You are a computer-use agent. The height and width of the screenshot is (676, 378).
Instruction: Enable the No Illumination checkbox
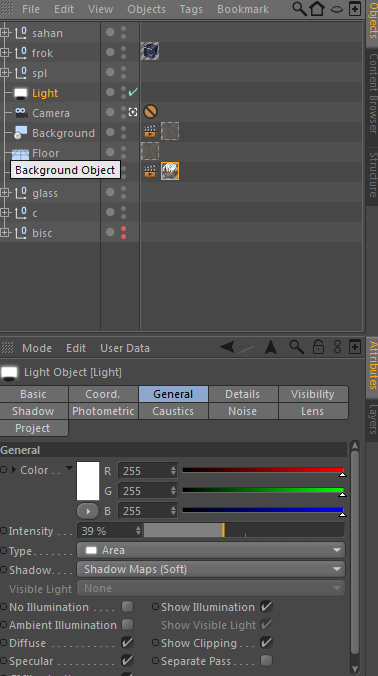pyautogui.click(x=127, y=607)
